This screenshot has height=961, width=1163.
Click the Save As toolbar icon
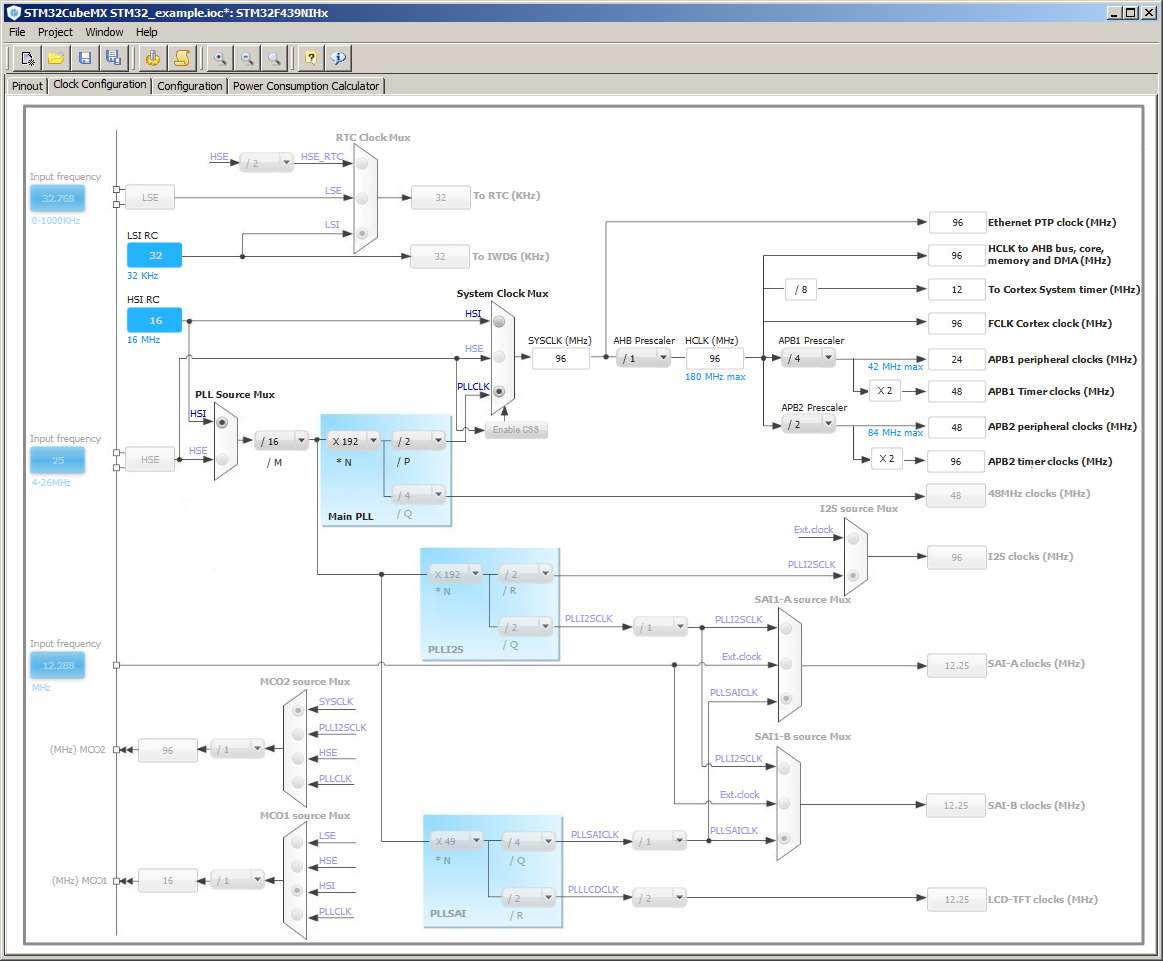coord(113,58)
